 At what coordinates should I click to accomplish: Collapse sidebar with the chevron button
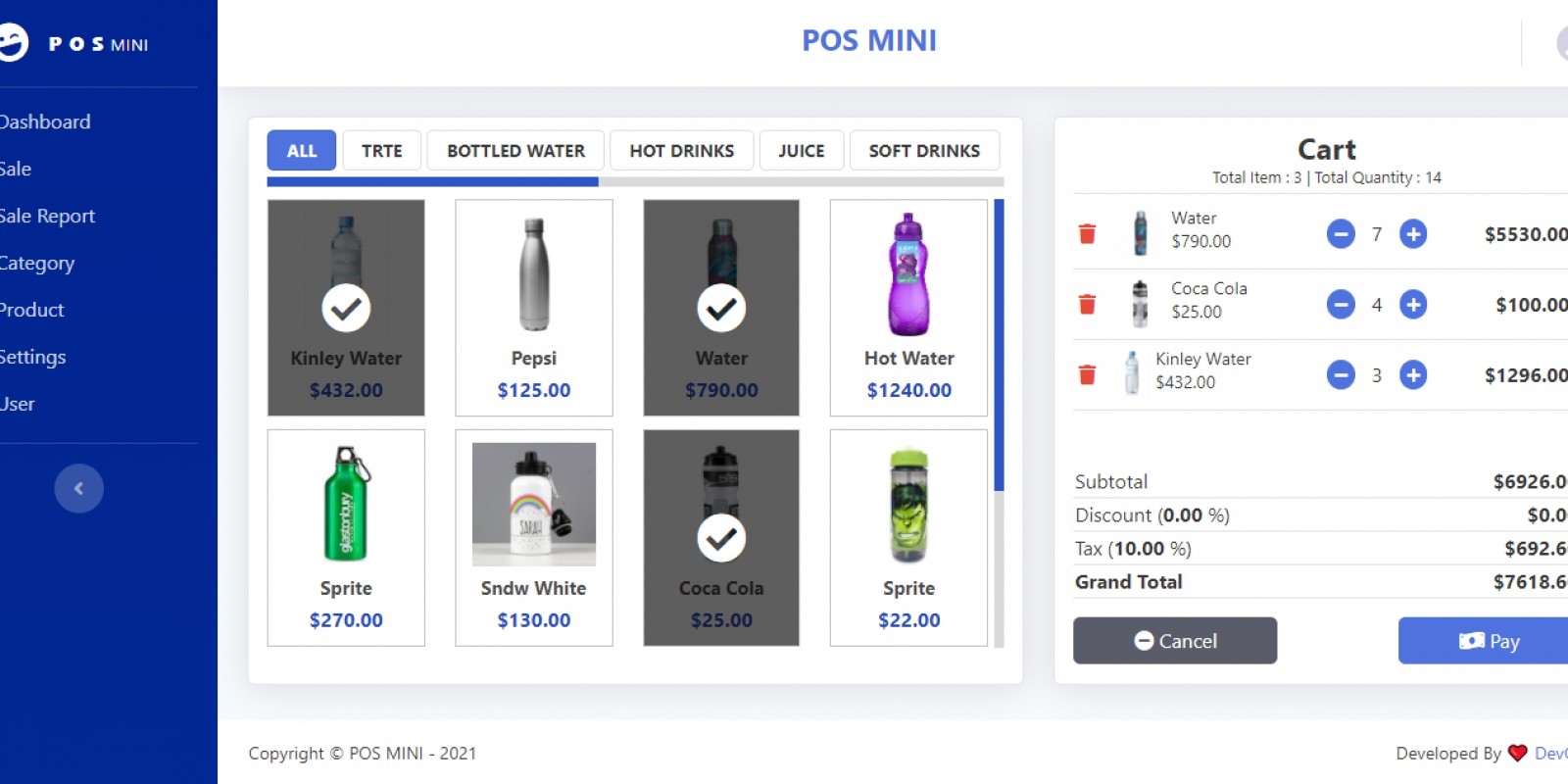click(x=78, y=488)
